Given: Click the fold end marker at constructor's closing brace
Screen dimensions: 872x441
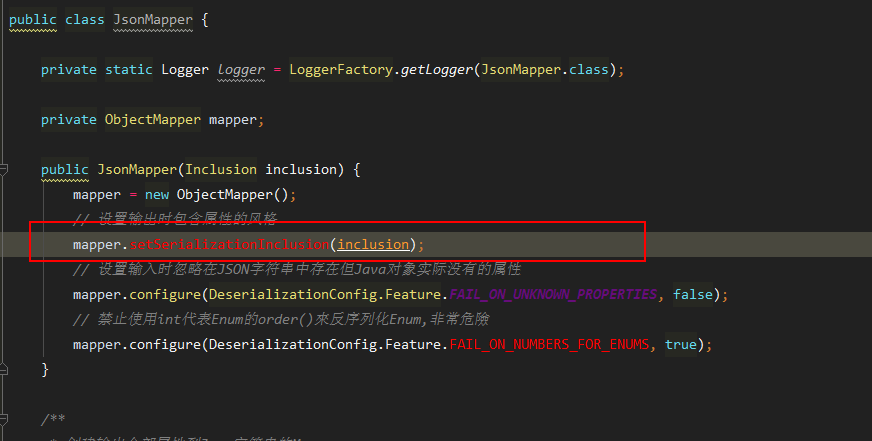Looking at the screenshot, I should (3, 369).
